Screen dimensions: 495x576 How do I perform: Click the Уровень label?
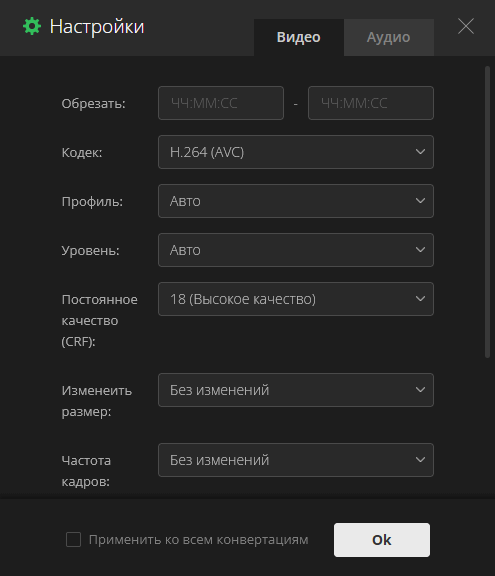90,251
